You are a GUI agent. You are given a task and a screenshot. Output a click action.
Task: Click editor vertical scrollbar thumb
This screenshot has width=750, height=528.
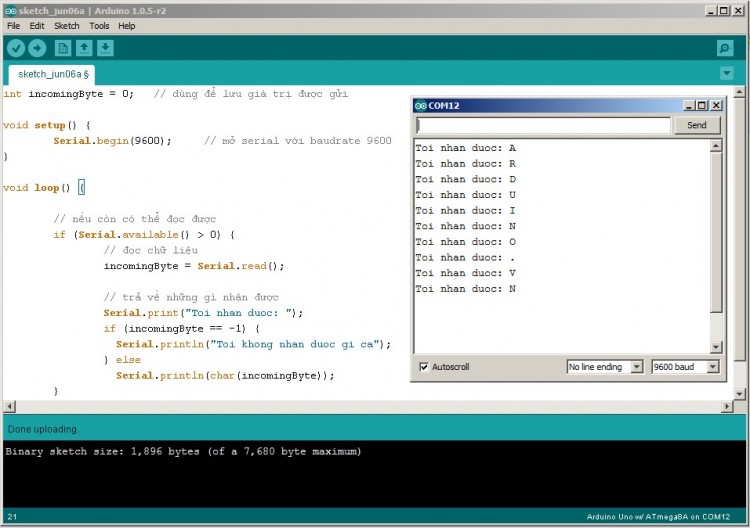click(x=739, y=230)
